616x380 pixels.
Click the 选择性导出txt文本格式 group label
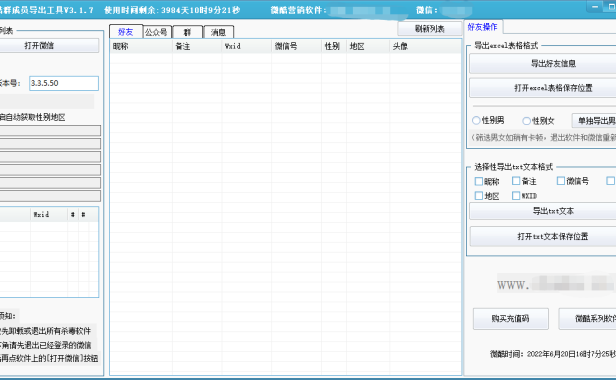click(513, 167)
